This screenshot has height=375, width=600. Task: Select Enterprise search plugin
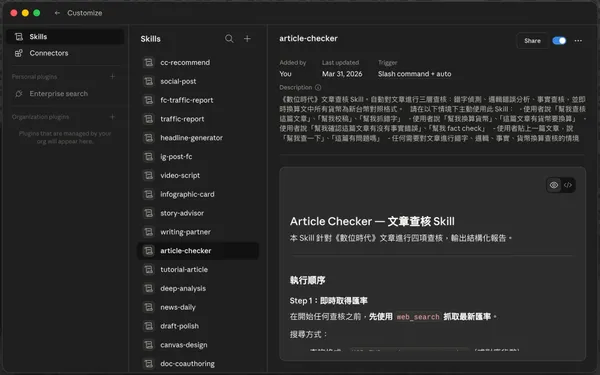click(x=65, y=94)
